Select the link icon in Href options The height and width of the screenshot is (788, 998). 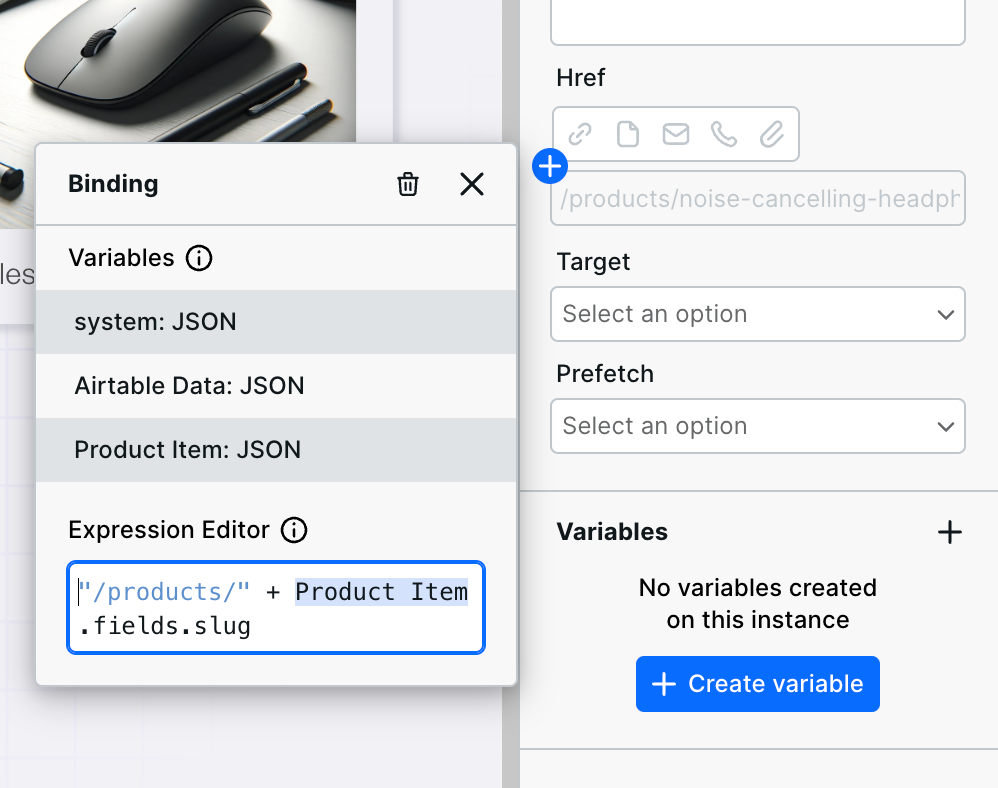[581, 134]
